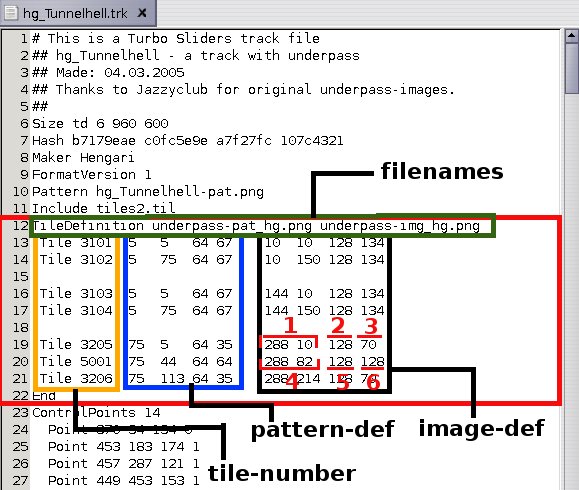This screenshot has height=490, width=579.
Task: Click the vertical scrollbar track below thumb
Action: [x=572, y=292]
